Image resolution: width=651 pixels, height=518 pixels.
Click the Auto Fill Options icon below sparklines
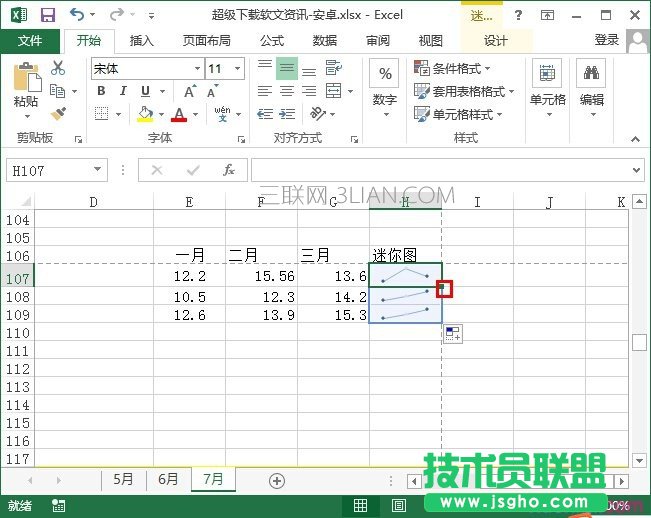click(452, 335)
